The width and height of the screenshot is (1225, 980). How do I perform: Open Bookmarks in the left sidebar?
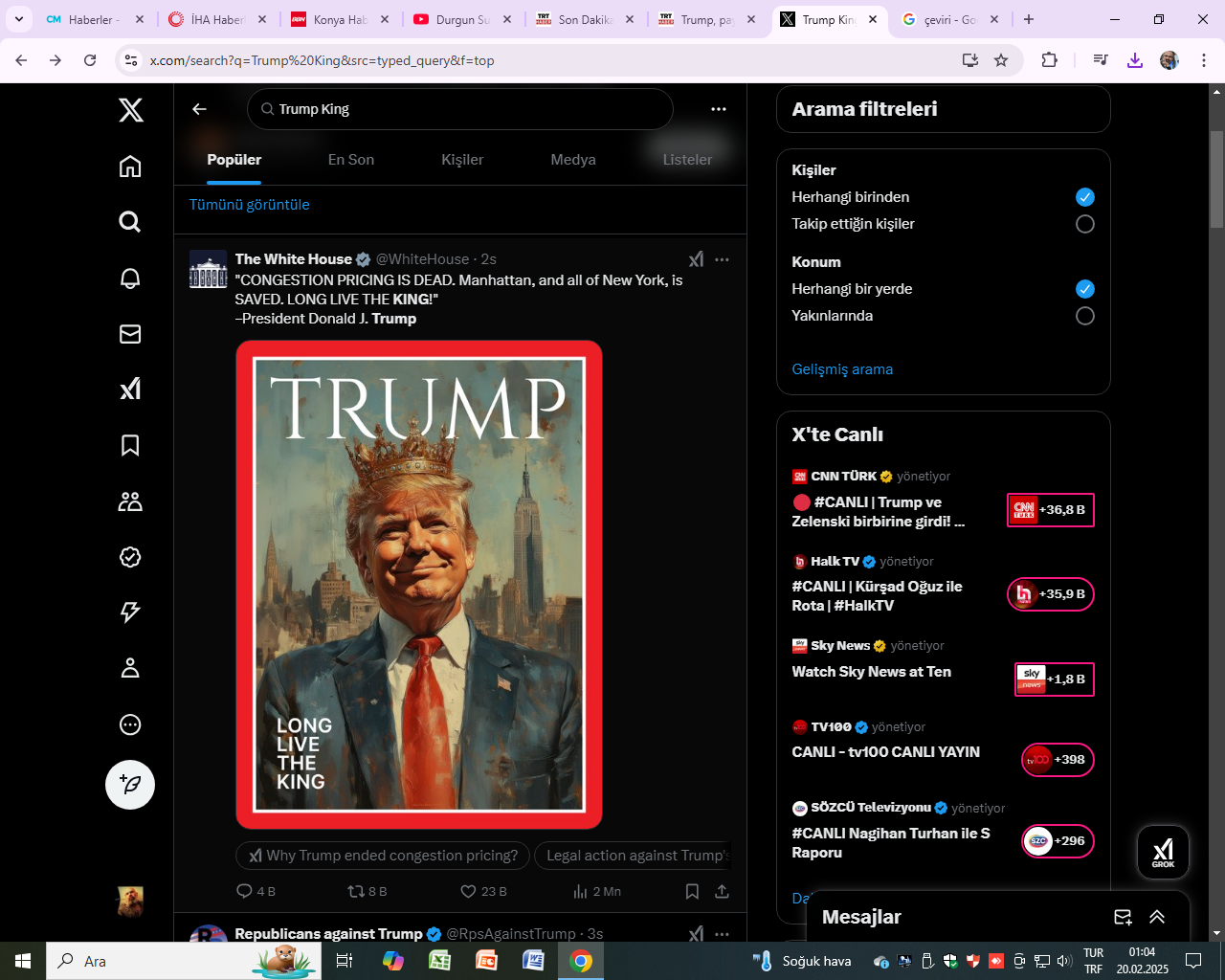130,445
